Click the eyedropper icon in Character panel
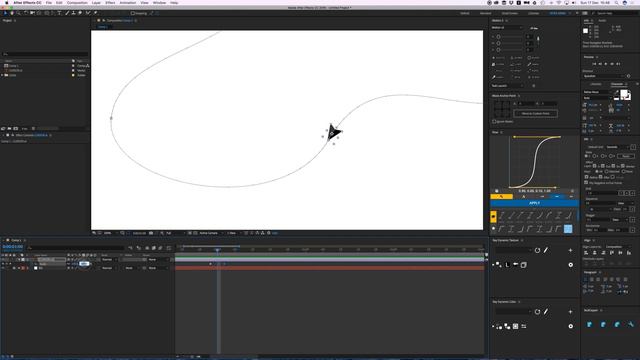Viewport: 640px width, 360px height. pyautogui.click(x=616, y=93)
